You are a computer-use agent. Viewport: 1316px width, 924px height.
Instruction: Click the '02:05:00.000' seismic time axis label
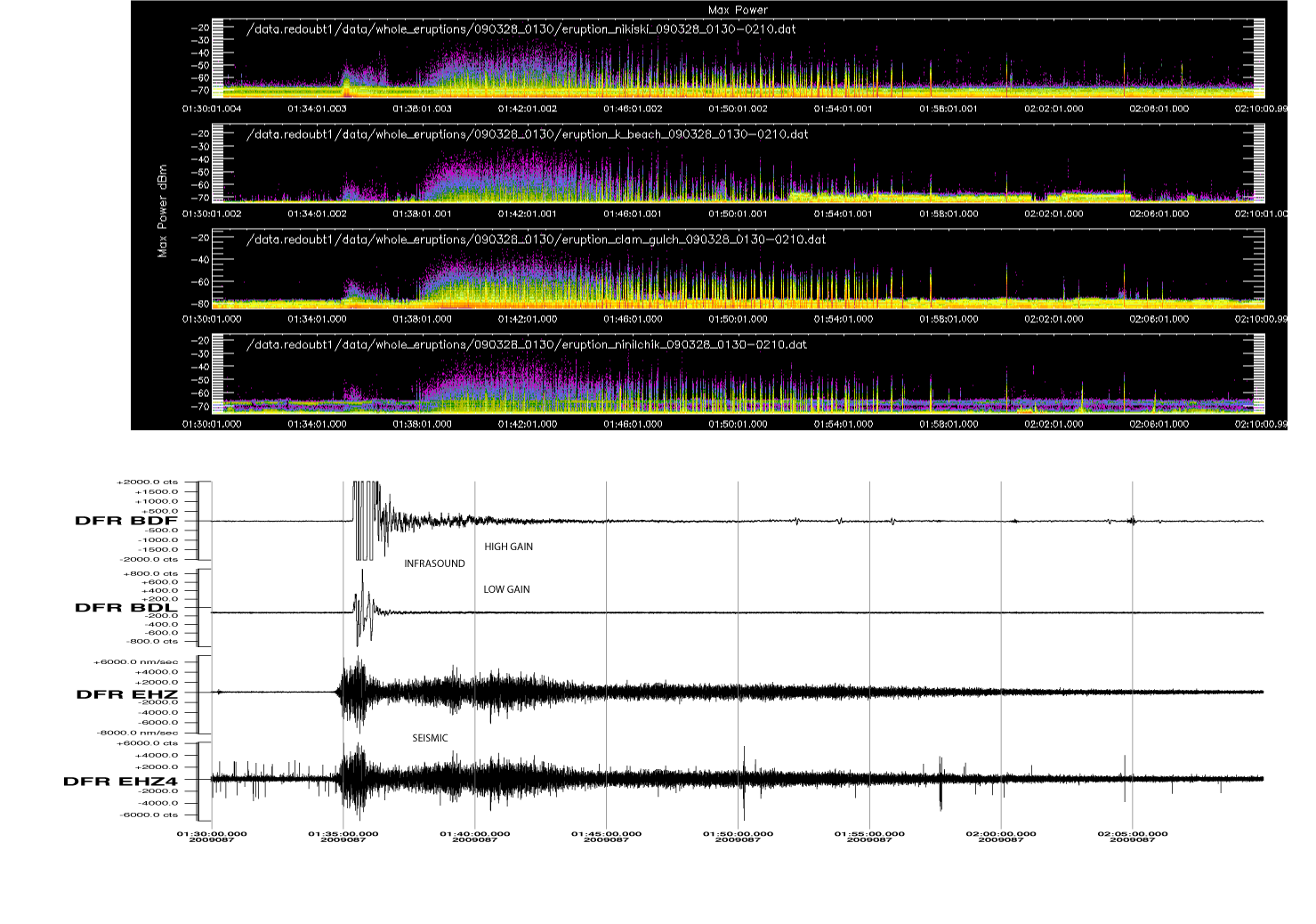pos(1133,834)
